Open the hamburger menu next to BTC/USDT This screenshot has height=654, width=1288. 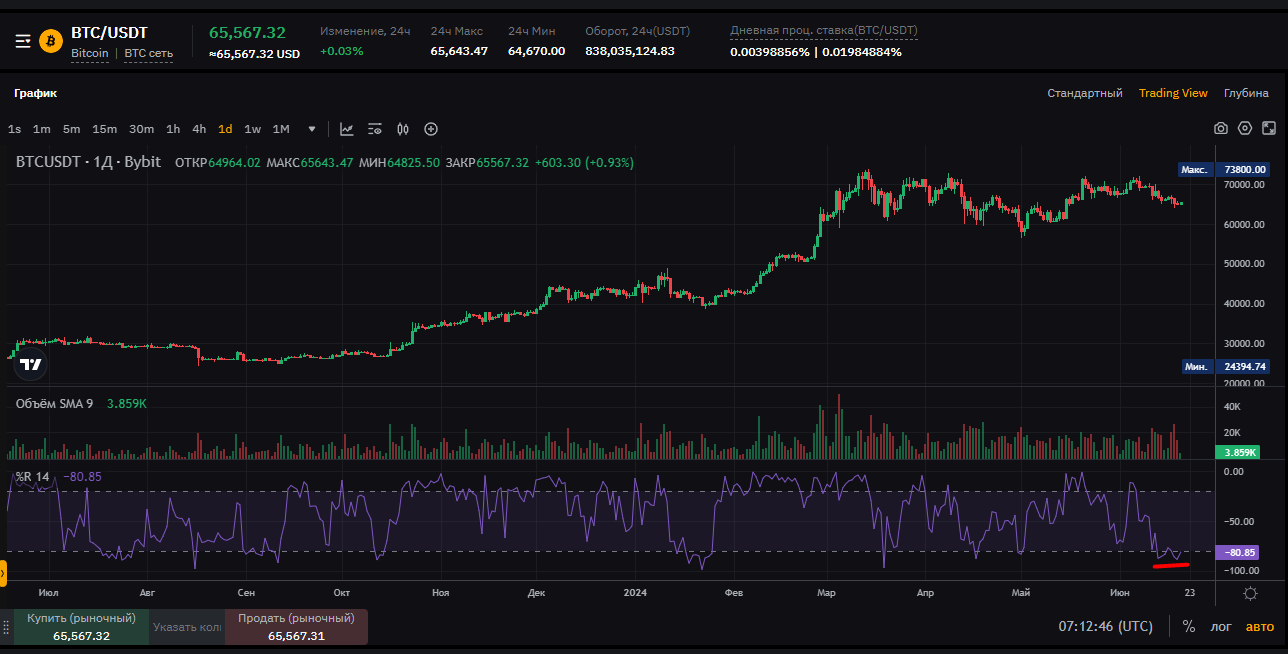23,41
